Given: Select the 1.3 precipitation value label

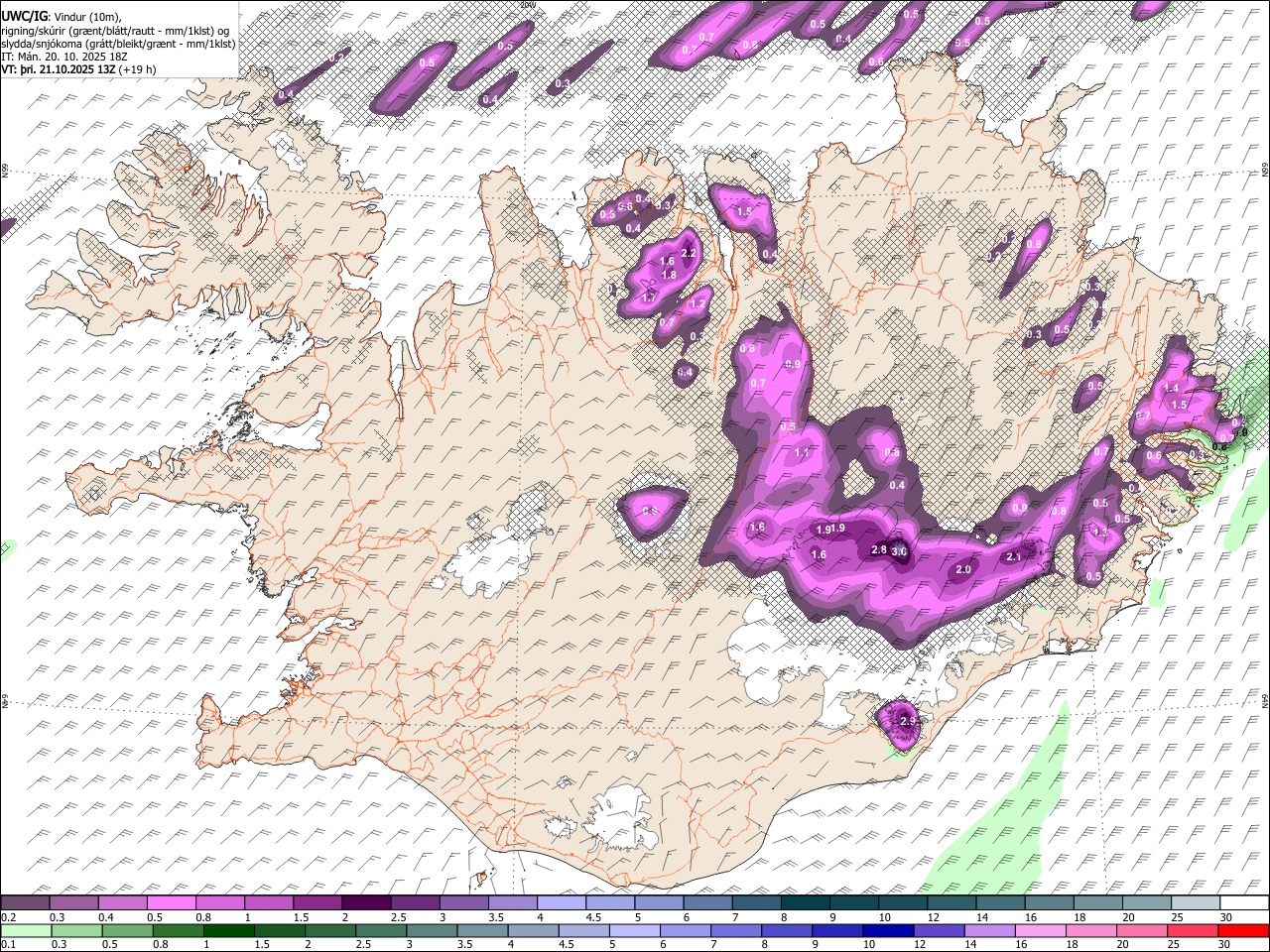Looking at the screenshot, I should click(x=1099, y=533).
